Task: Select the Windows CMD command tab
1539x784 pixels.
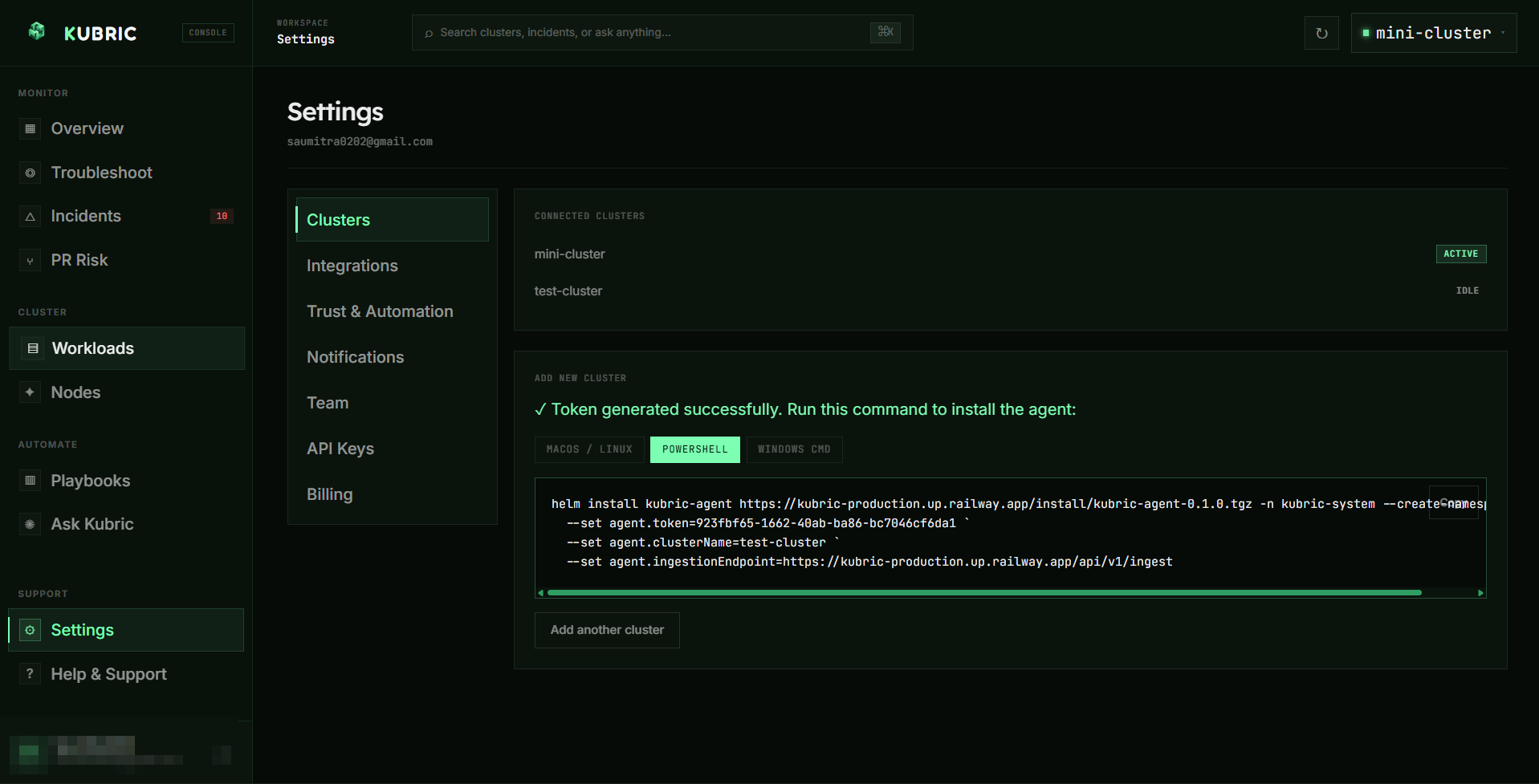Action: pyautogui.click(x=794, y=449)
